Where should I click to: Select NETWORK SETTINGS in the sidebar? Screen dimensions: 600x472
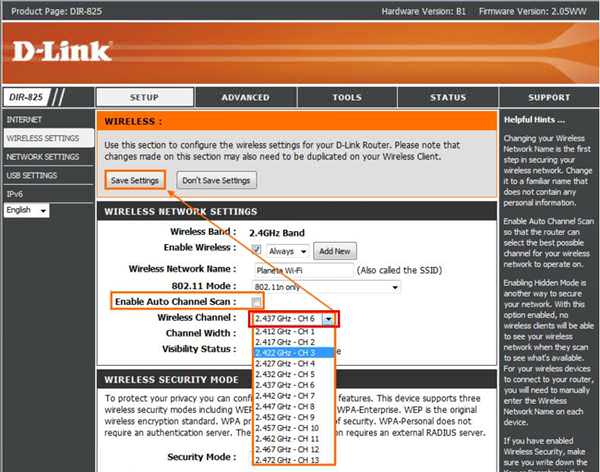[48, 157]
